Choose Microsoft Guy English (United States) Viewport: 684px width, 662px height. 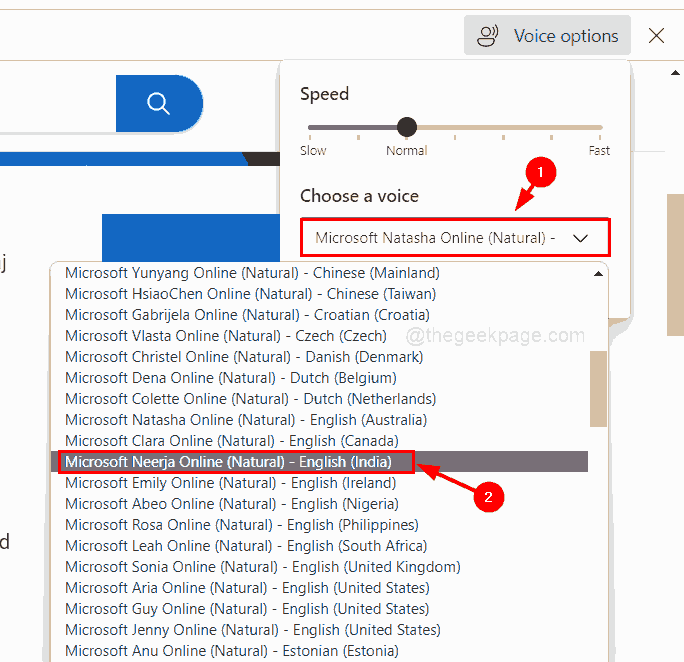tap(246, 609)
